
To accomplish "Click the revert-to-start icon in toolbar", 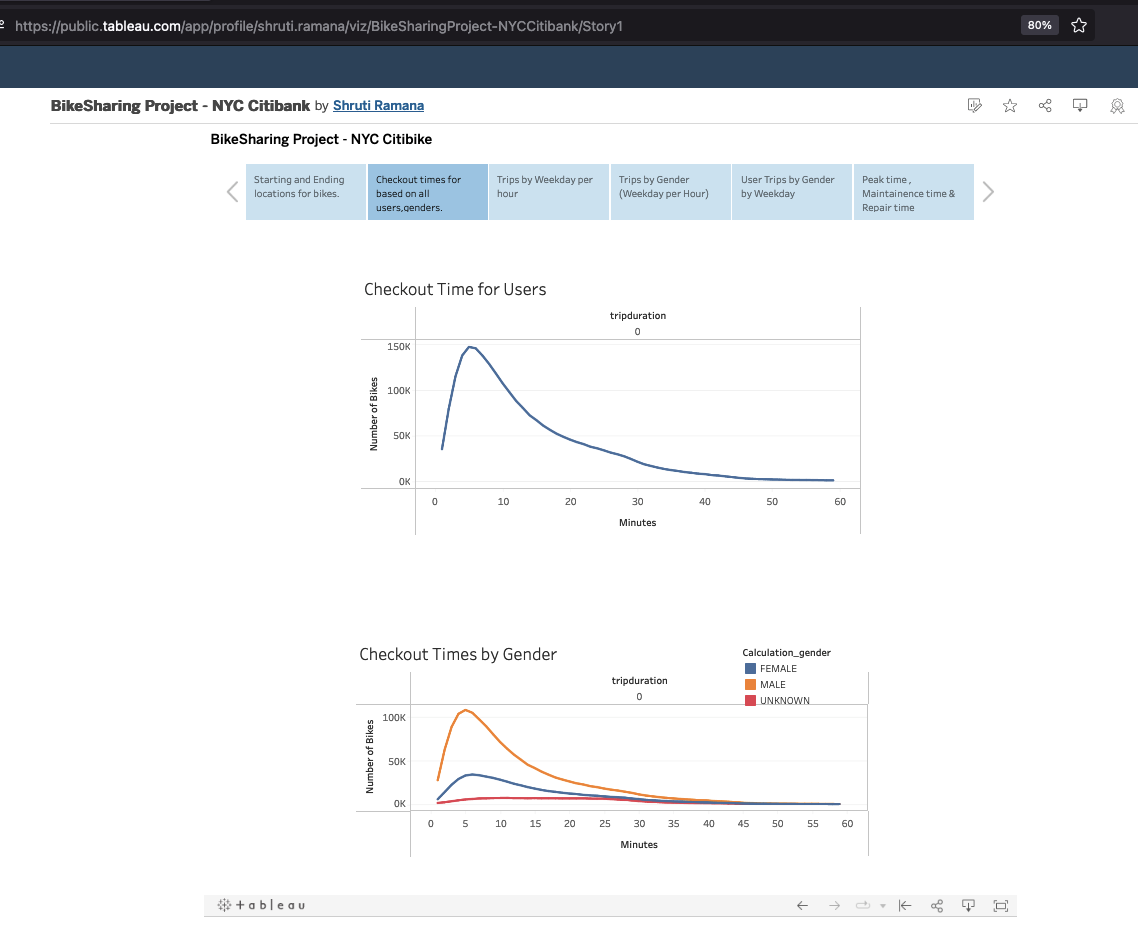I will pos(905,905).
